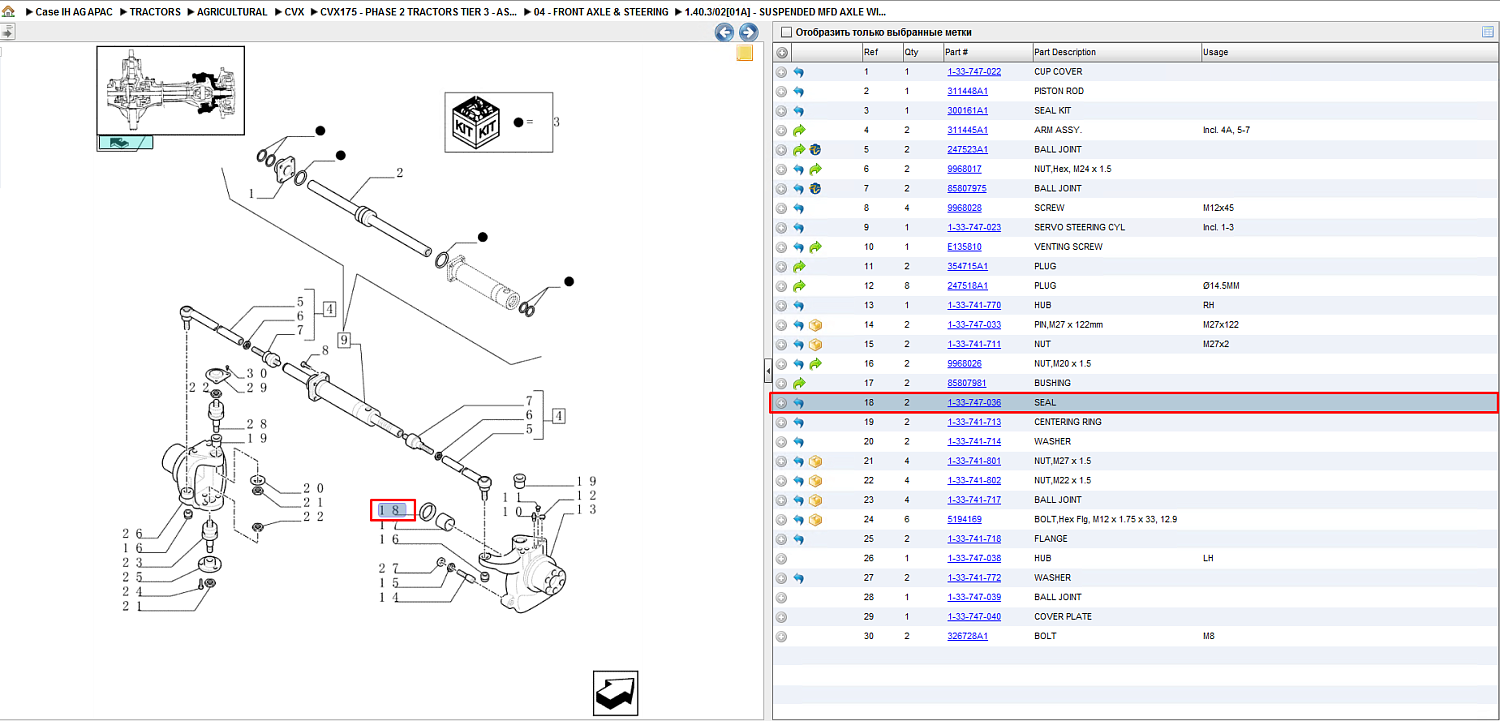Click the previous figure arrow button

tap(724, 33)
